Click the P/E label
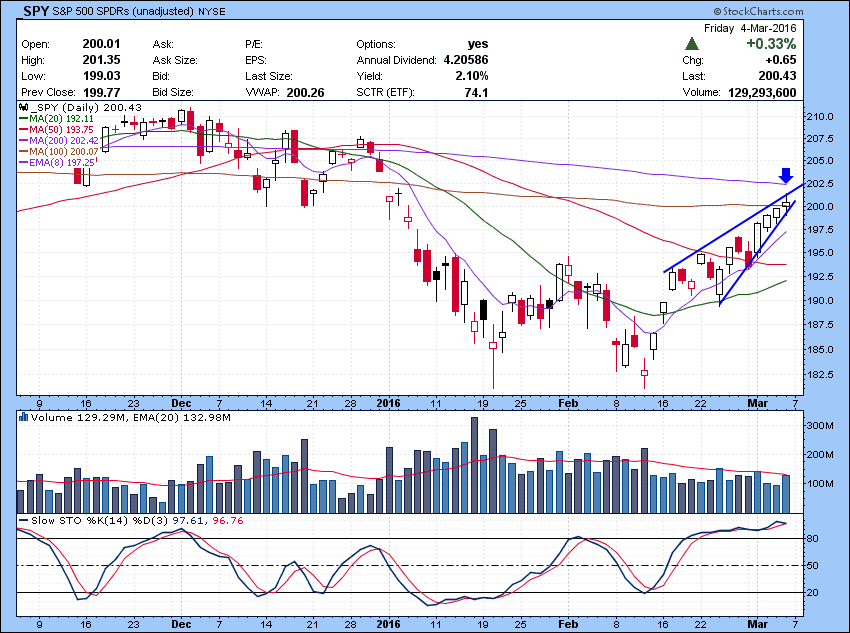This screenshot has height=633, width=850. [x=254, y=44]
